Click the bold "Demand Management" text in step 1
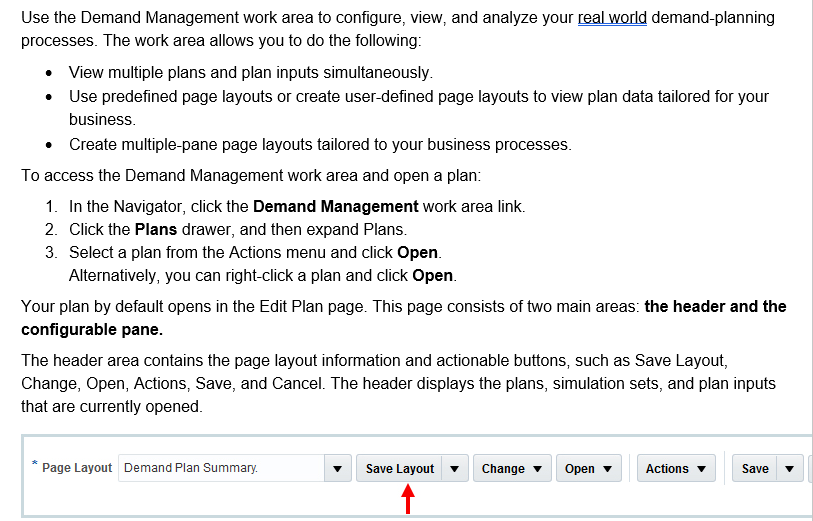 (x=335, y=206)
